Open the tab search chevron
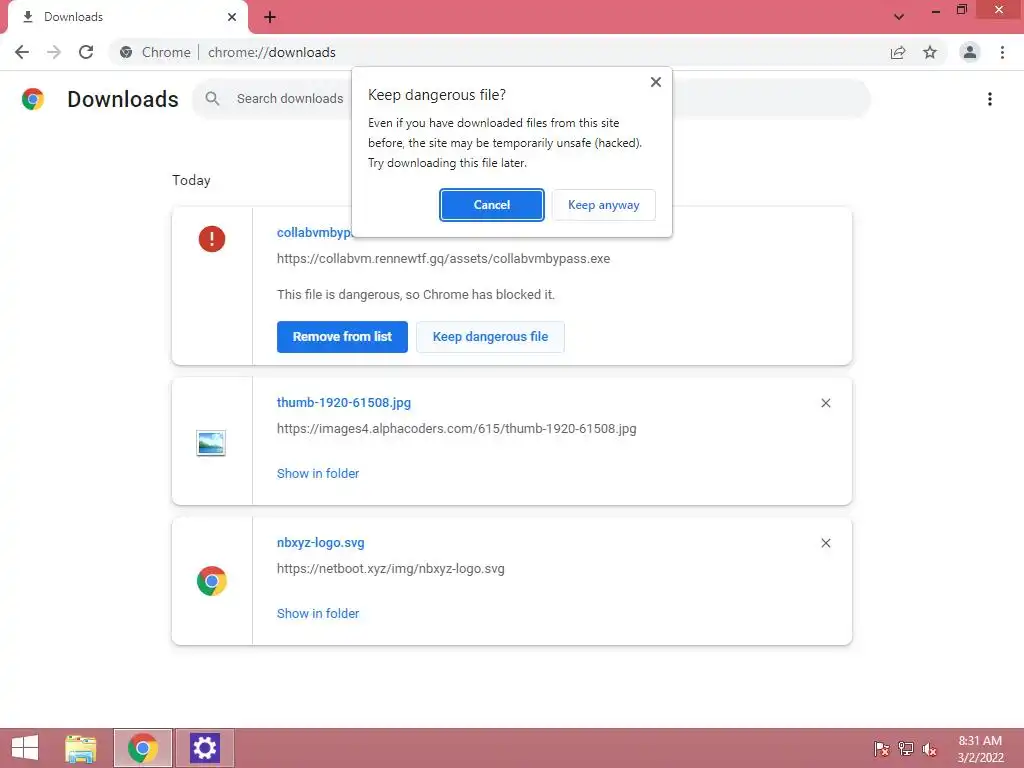The image size is (1024, 768). click(899, 17)
